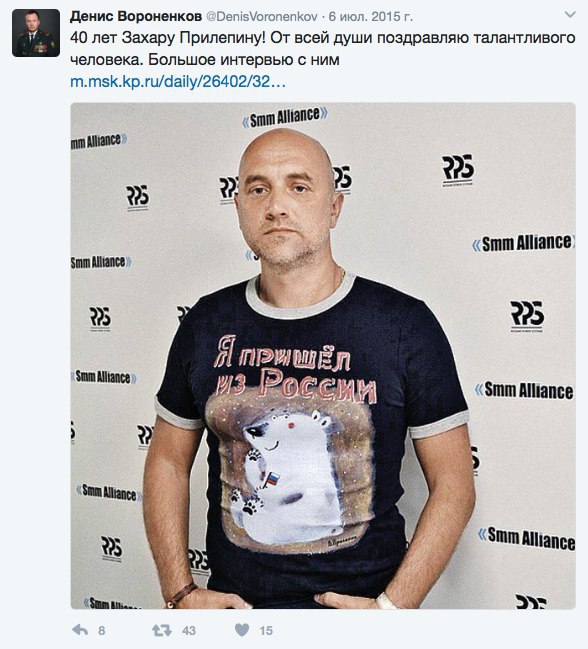Retweet using the retweet arrows icon
This screenshot has height=649, width=588.
pyautogui.click(x=161, y=630)
